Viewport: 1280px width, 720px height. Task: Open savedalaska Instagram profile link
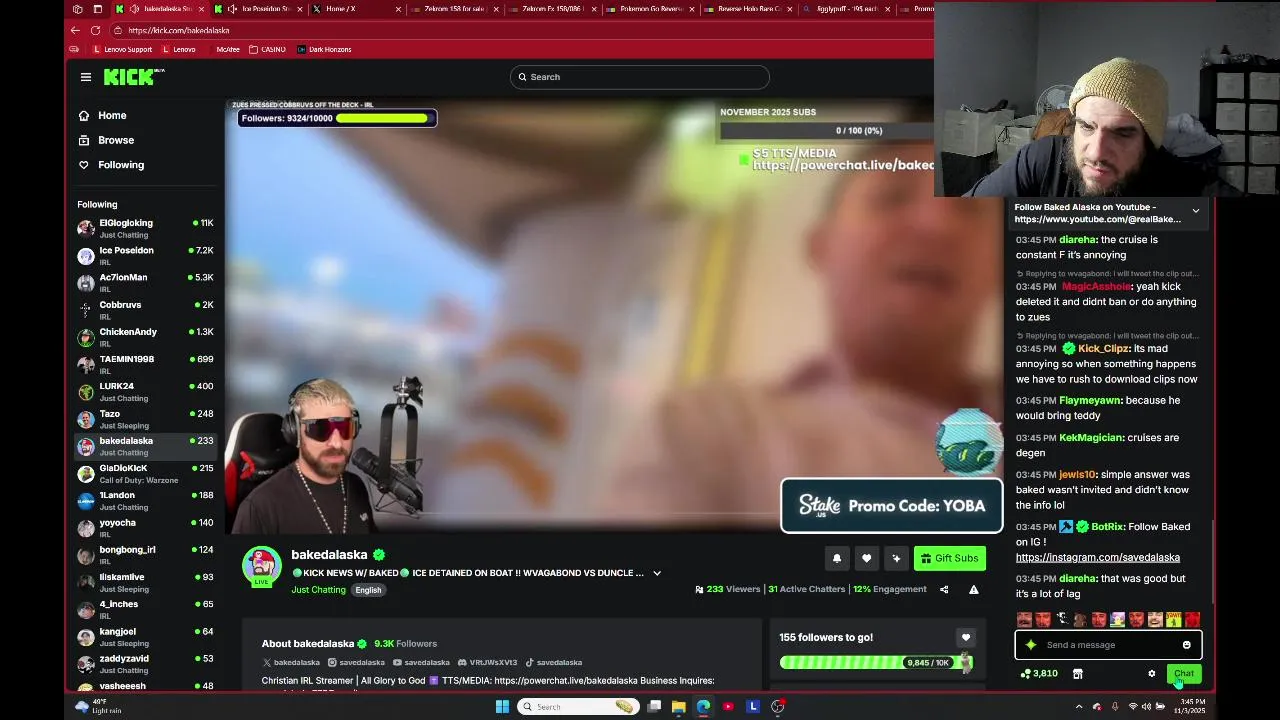pyautogui.click(x=356, y=662)
